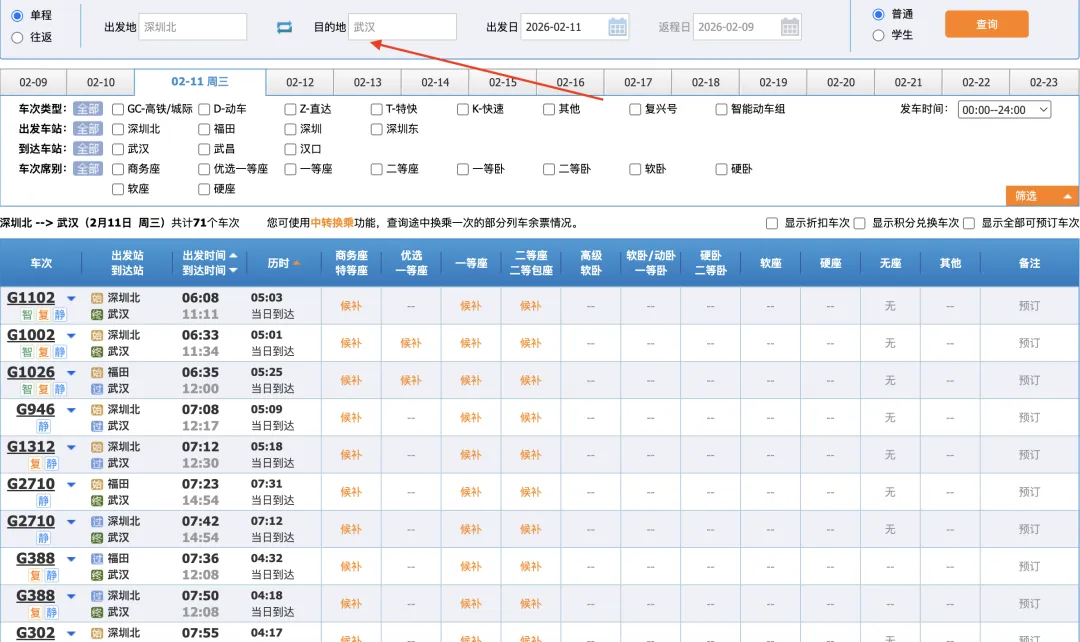Viewport: 1080px width, 642px height.
Task: Click the 目的地 destination input field
Action: (402, 27)
